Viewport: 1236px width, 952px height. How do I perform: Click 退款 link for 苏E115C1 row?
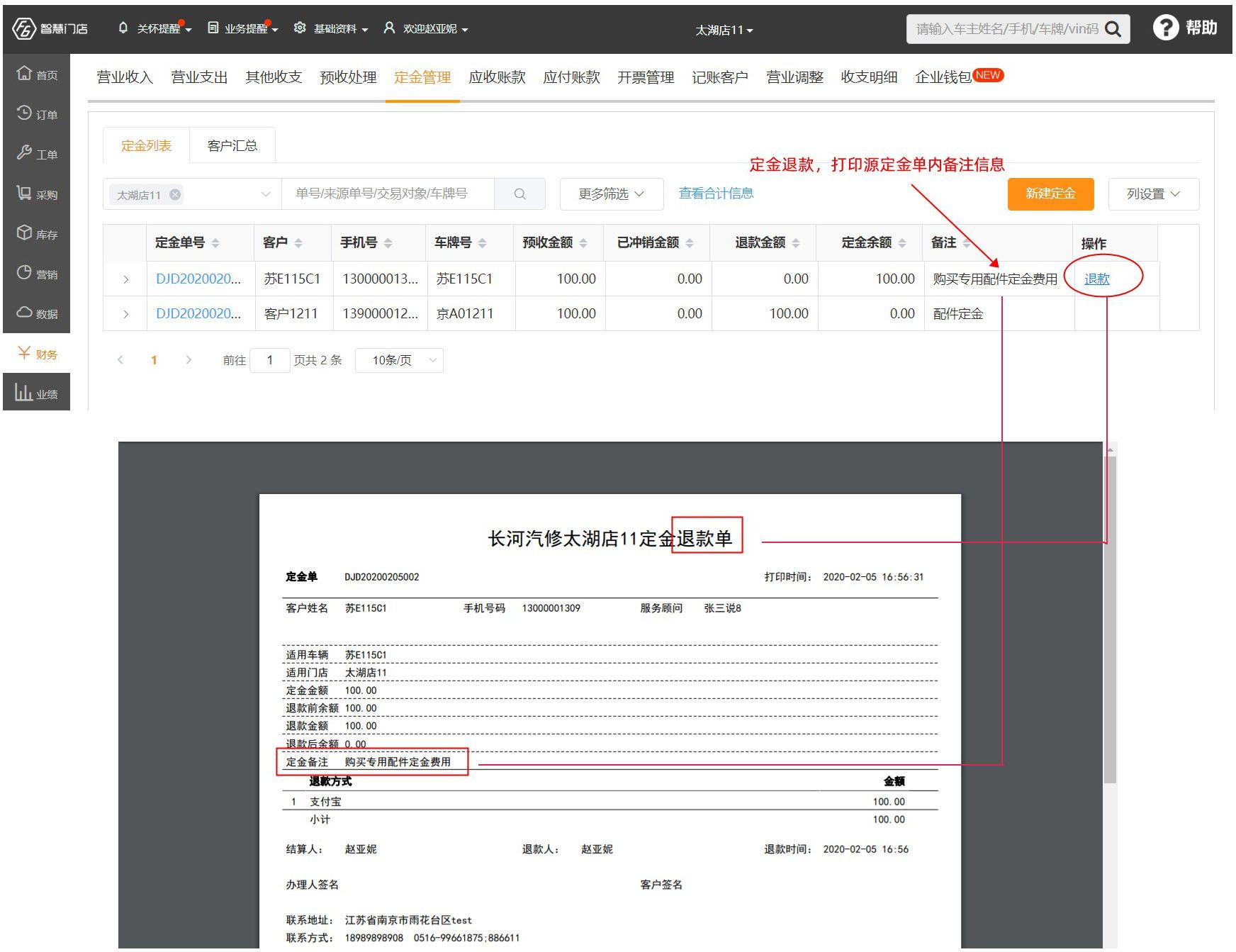pos(1096,279)
